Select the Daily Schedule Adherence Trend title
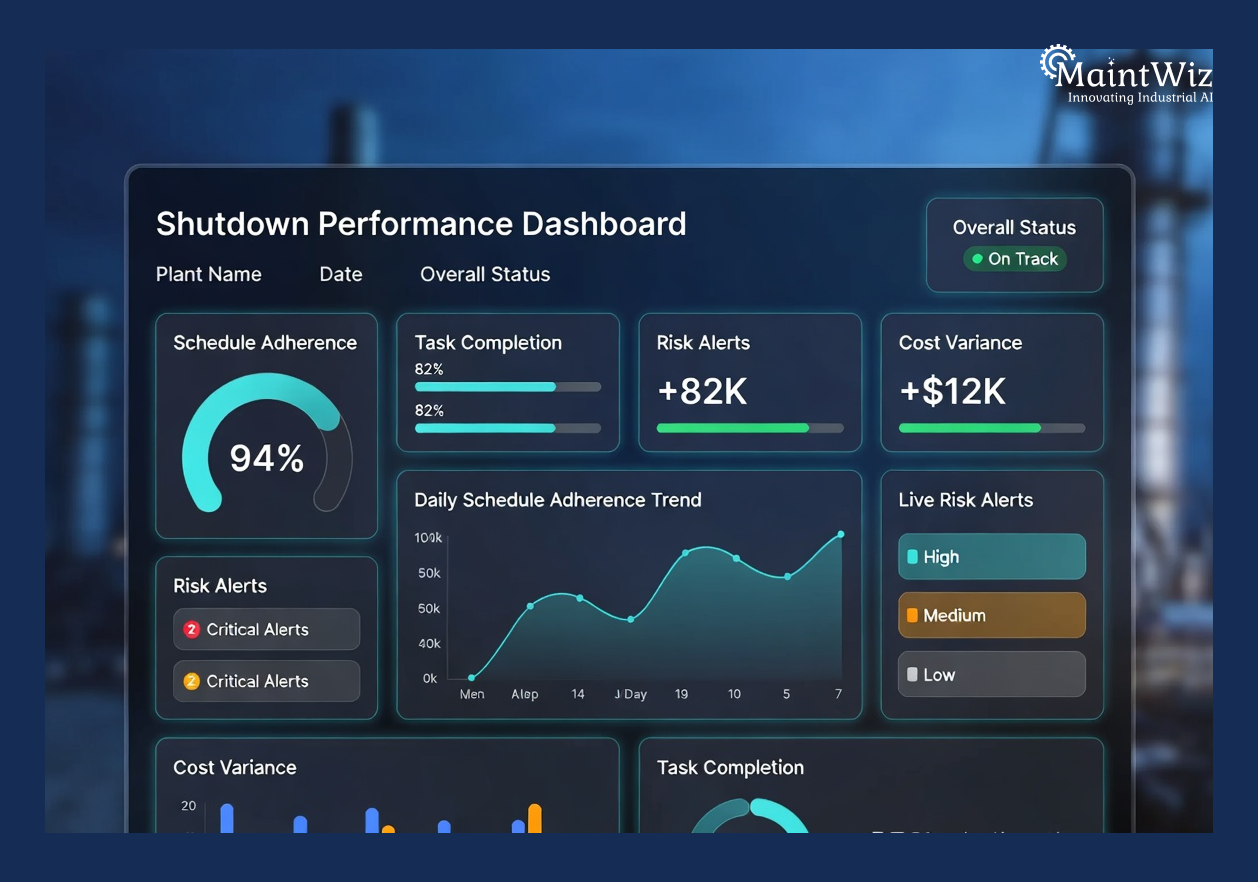Image resolution: width=1258 pixels, height=882 pixels. 559,499
